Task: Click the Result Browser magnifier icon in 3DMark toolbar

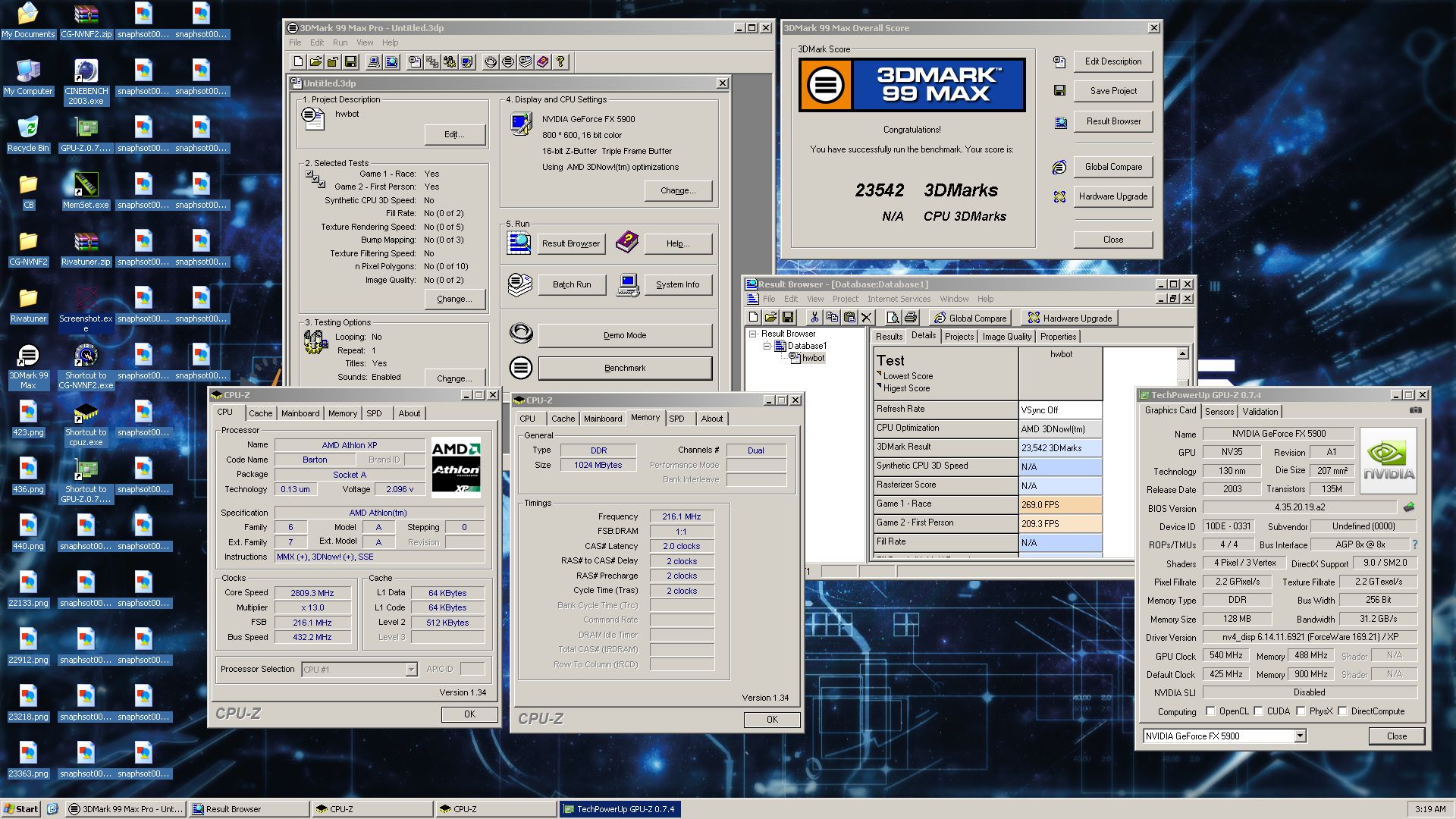Action: coord(391,61)
